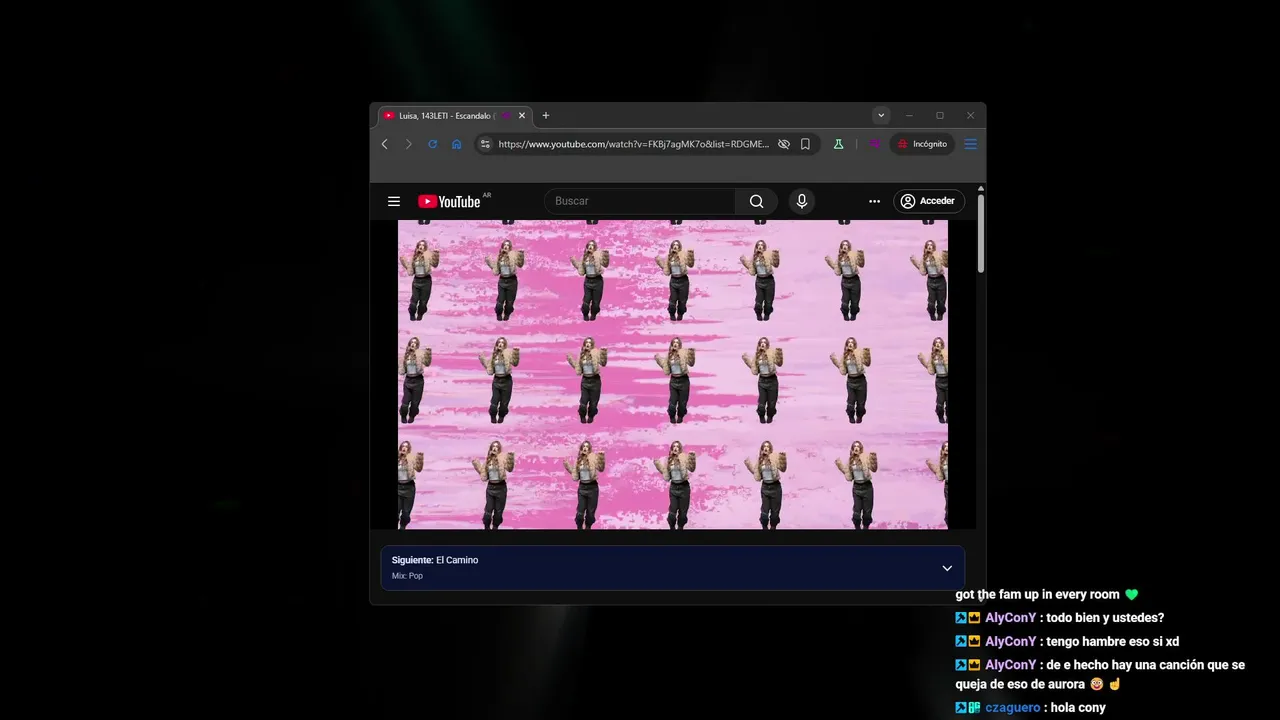Image resolution: width=1280 pixels, height=720 pixels.
Task: Open the browser main menu icon
Action: point(970,144)
